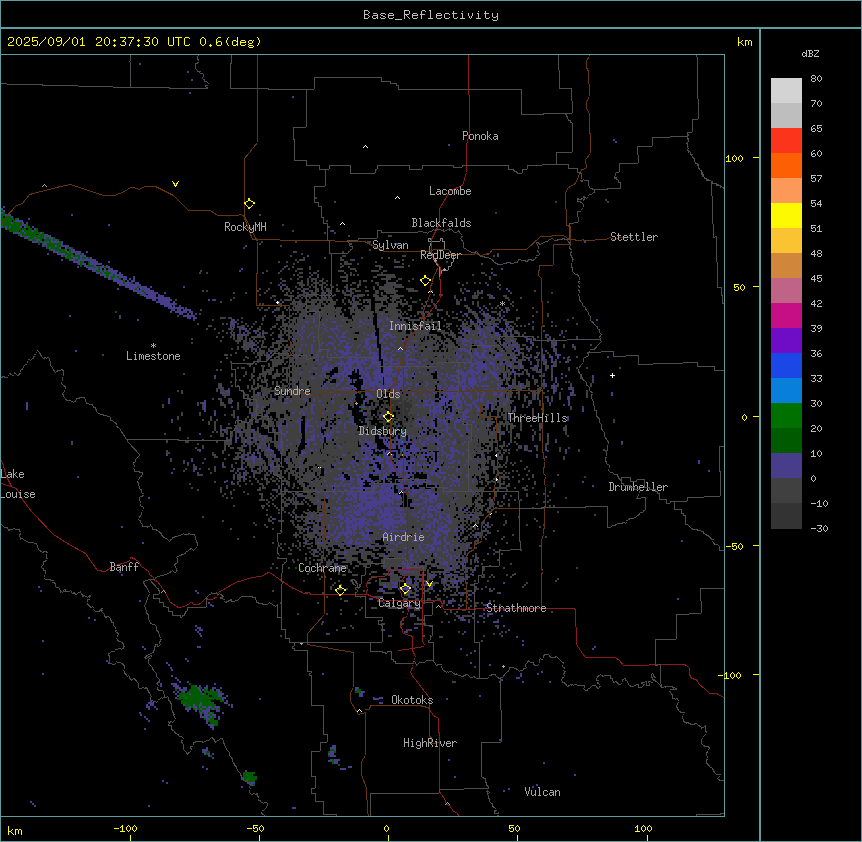The image size is (862, 842).
Task: Click the white plus marker east of ThreeHills
Action: (612, 375)
